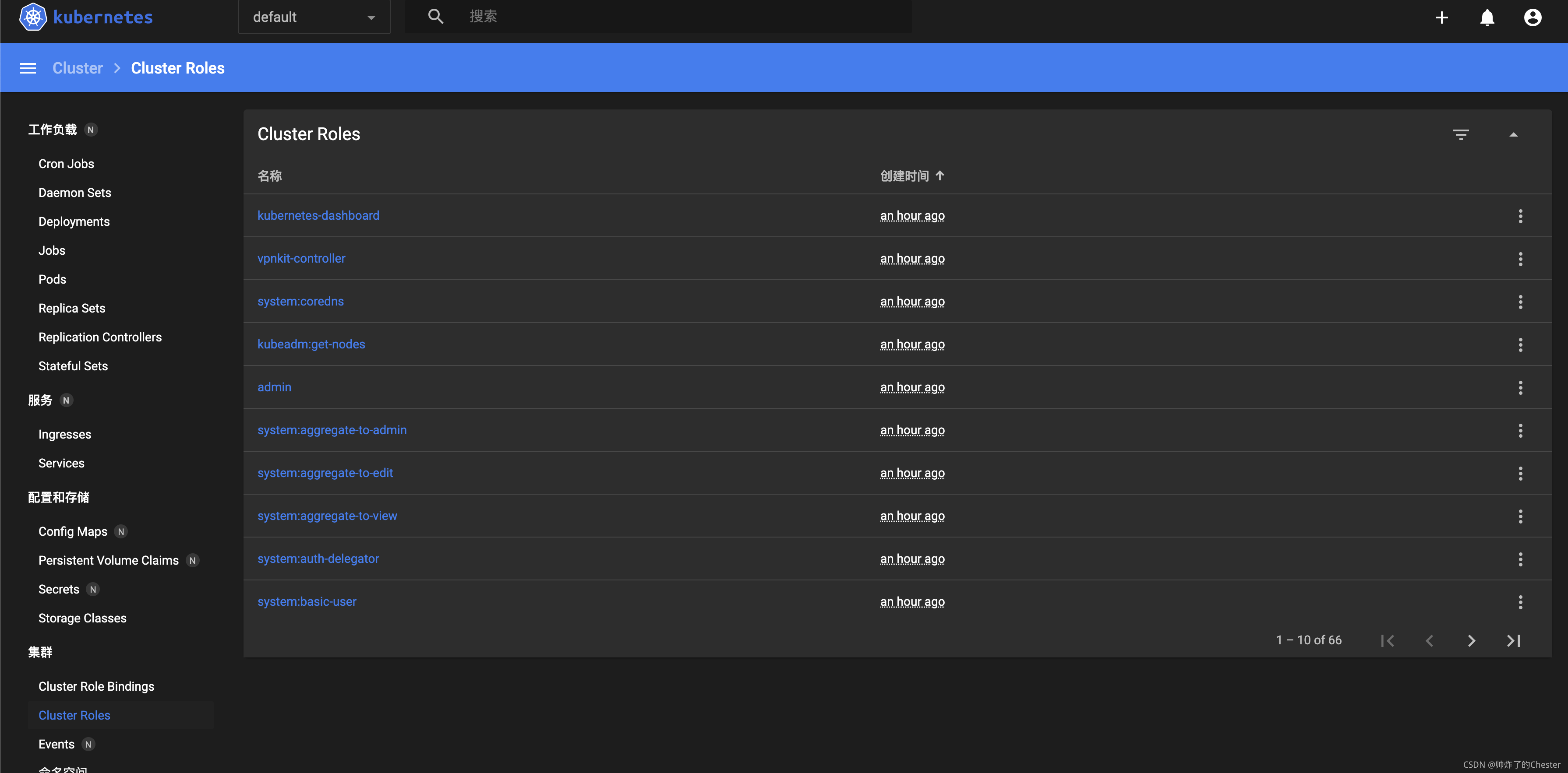Expand the hamburger sidebar menu icon
Screen dimensions: 1568x773
27,68
